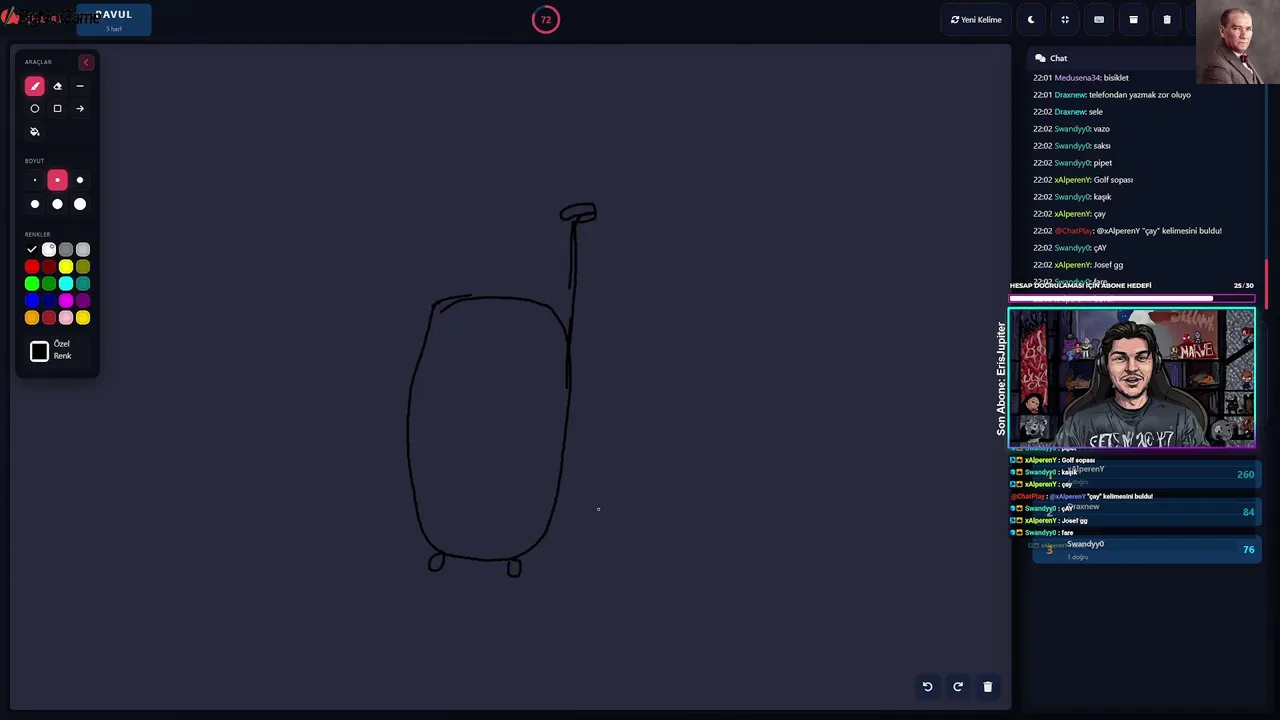Click the countdown timer showing 72

[546, 19]
